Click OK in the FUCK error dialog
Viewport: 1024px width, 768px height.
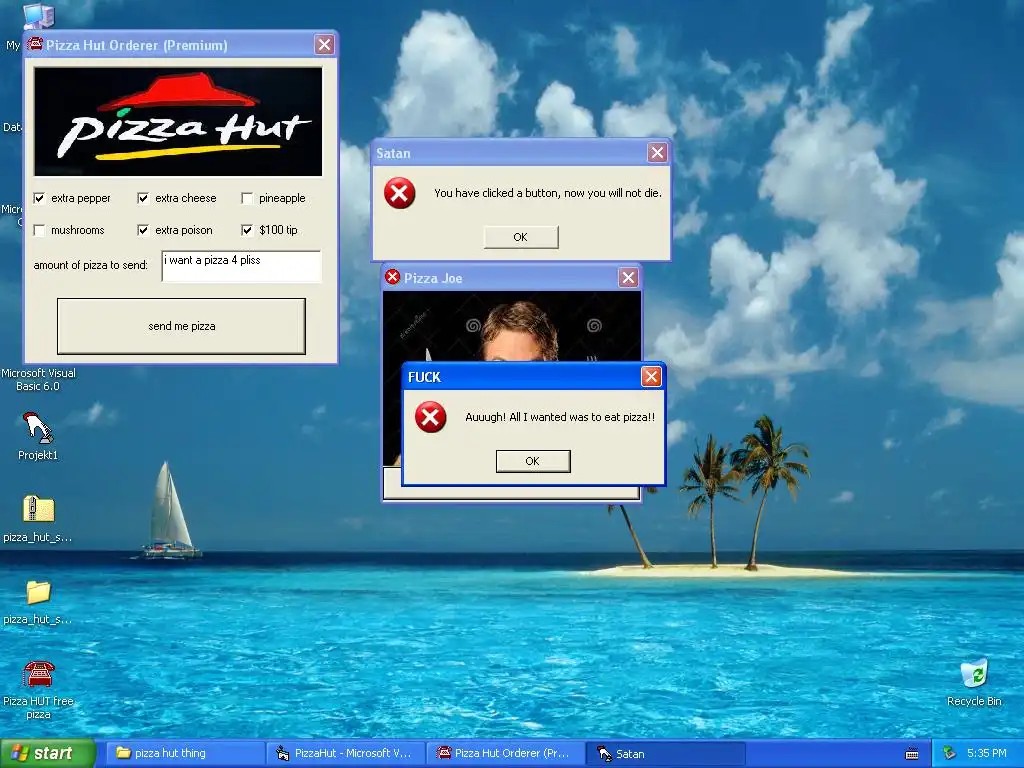pos(533,461)
